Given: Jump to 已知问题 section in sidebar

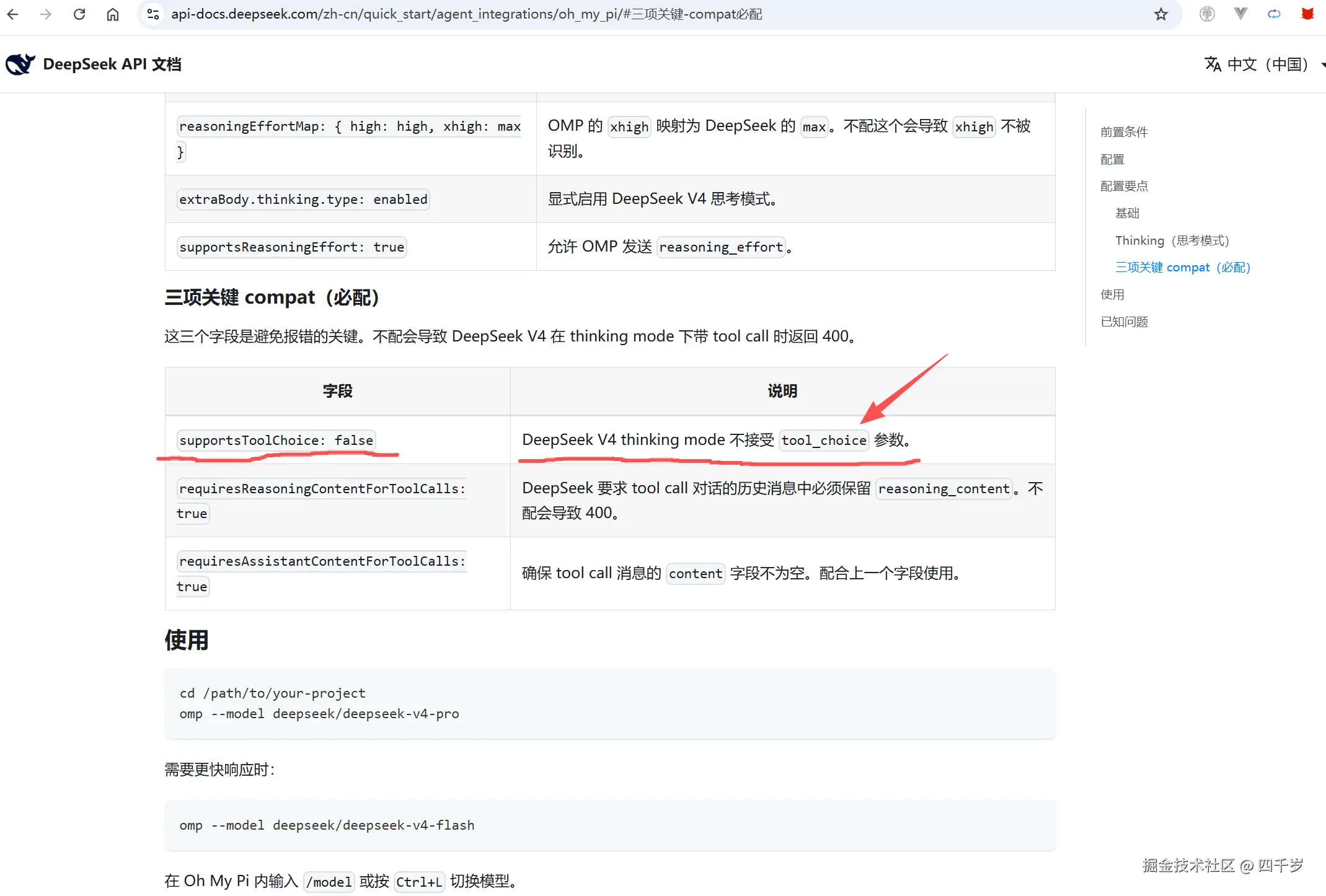Looking at the screenshot, I should [x=1124, y=322].
